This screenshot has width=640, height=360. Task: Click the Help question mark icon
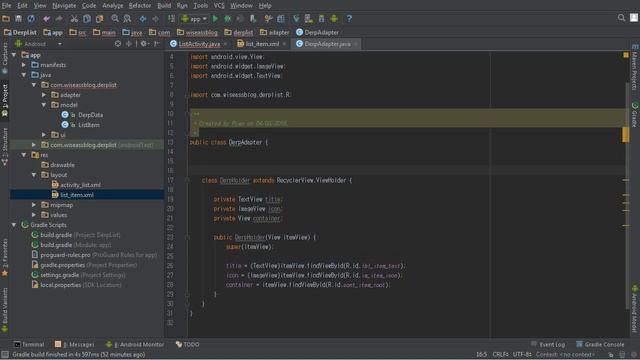[349, 19]
